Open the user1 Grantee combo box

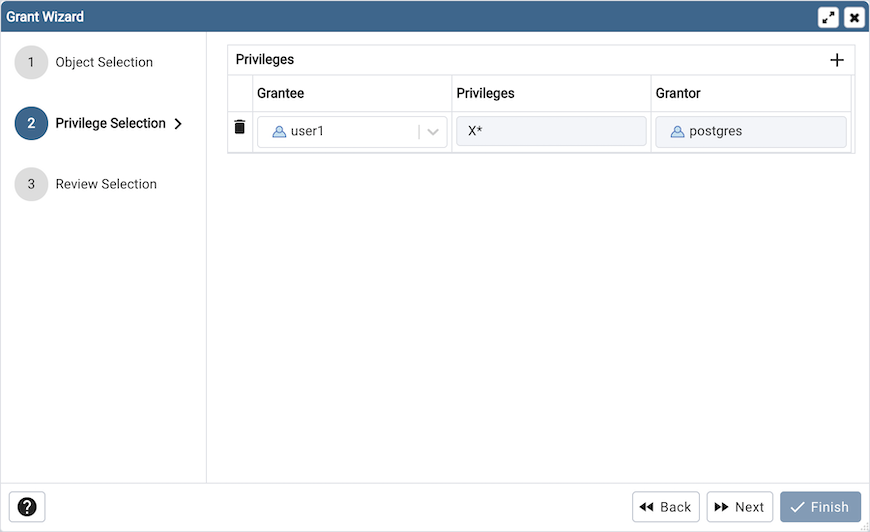(x=340, y=132)
